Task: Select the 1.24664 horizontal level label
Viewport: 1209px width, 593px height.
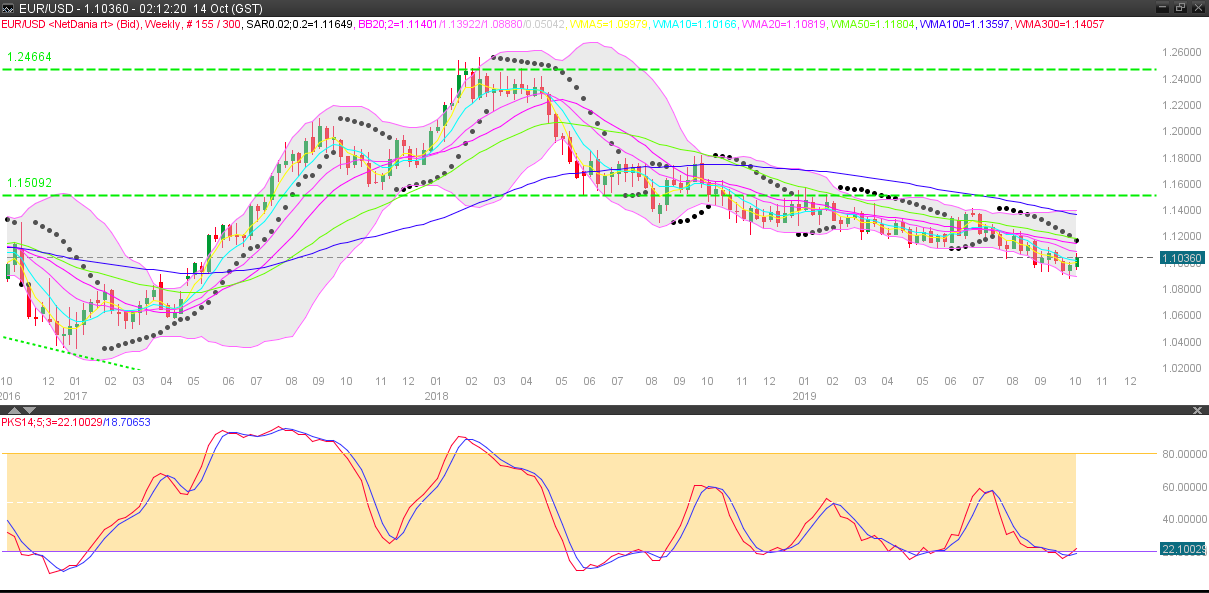Action: click(x=30, y=58)
